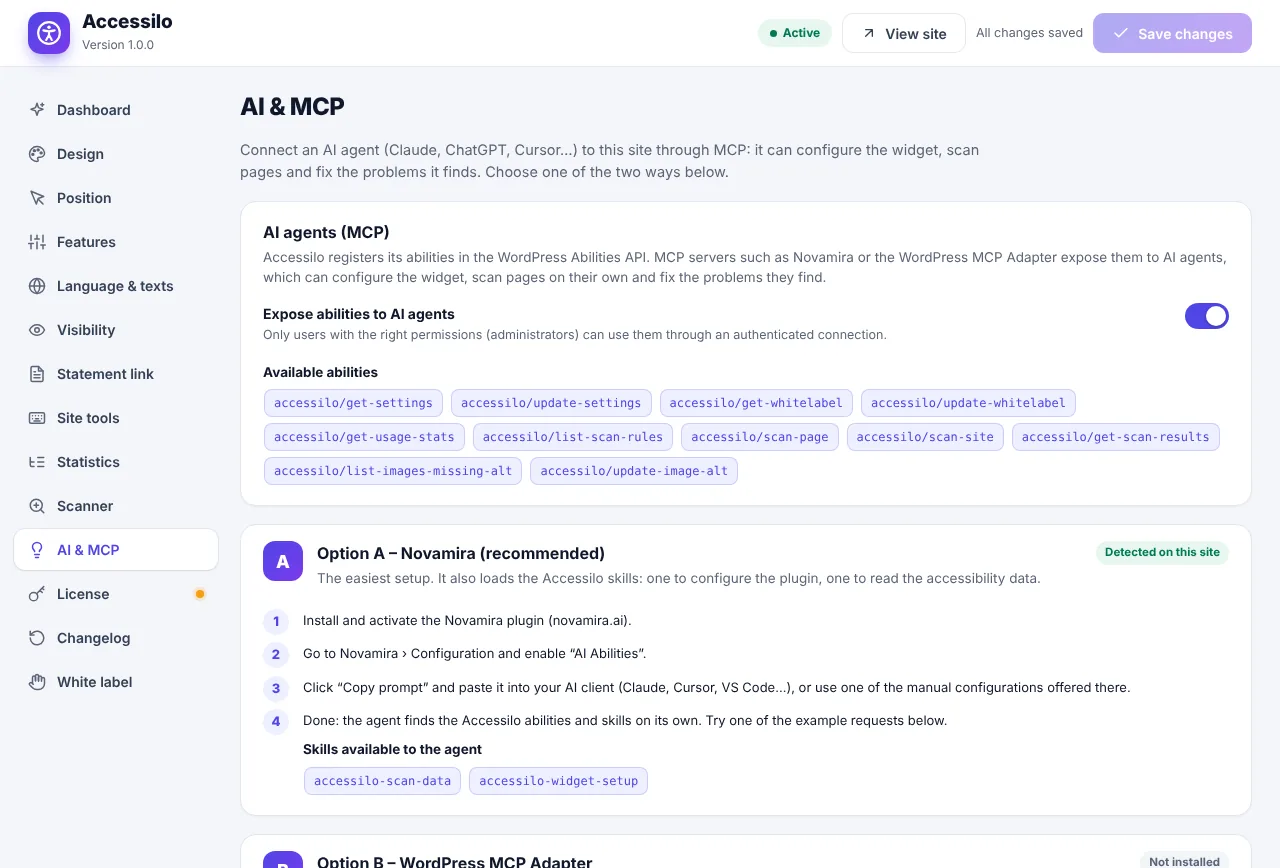This screenshot has height=868, width=1280.
Task: Click the accessilo-widget-setup skill chip
Action: [x=558, y=781]
